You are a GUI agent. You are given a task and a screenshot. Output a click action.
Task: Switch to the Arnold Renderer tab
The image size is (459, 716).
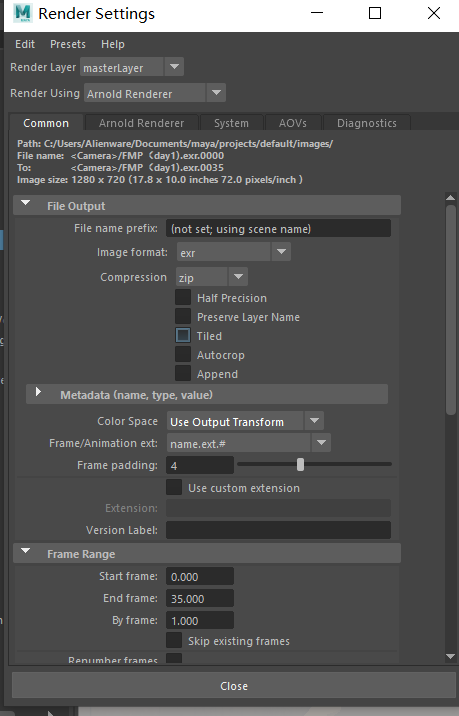coord(141,123)
